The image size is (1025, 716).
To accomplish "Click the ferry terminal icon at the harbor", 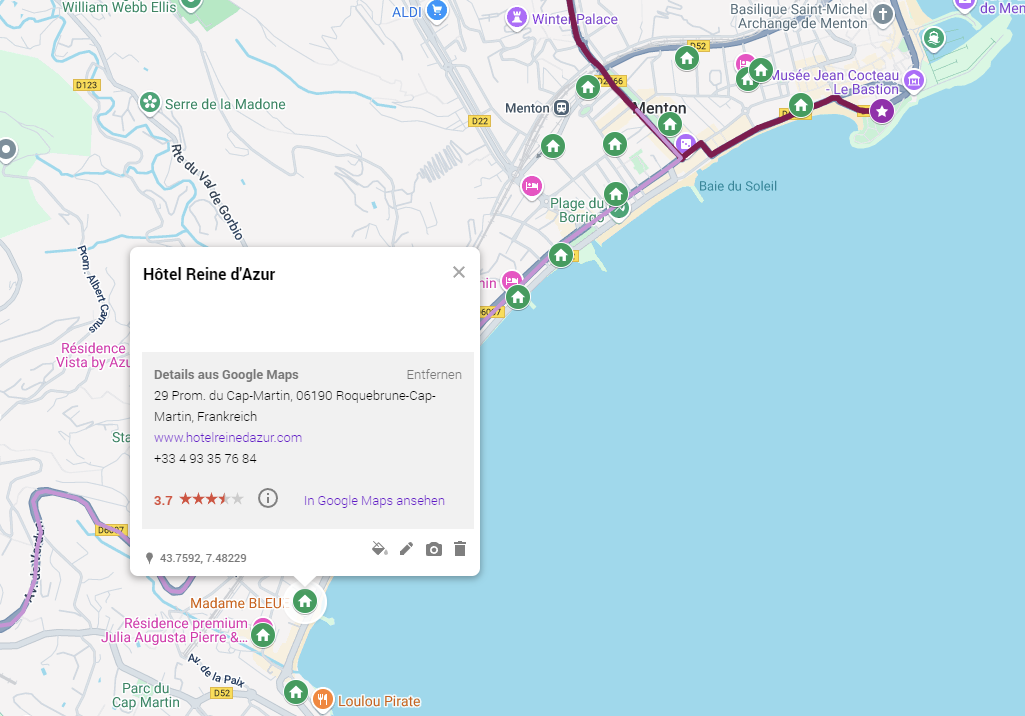I will click(x=933, y=38).
